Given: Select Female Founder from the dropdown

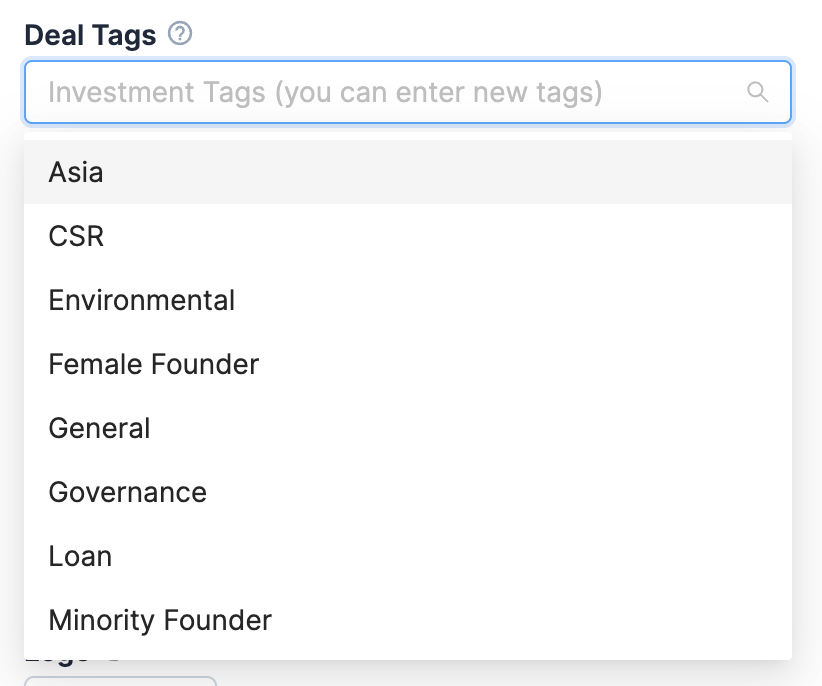Looking at the screenshot, I should [x=153, y=365].
